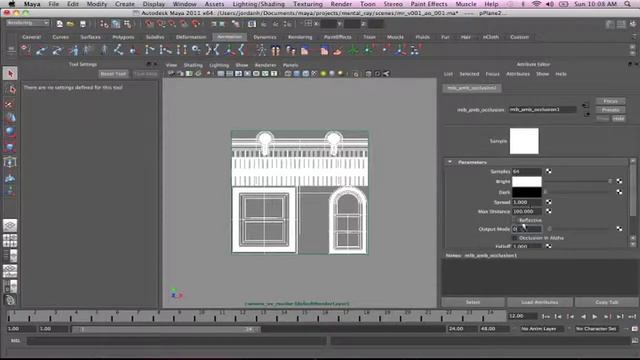Click the map button next to Max Distance
Screen dimensions: 640x360
click(549, 211)
